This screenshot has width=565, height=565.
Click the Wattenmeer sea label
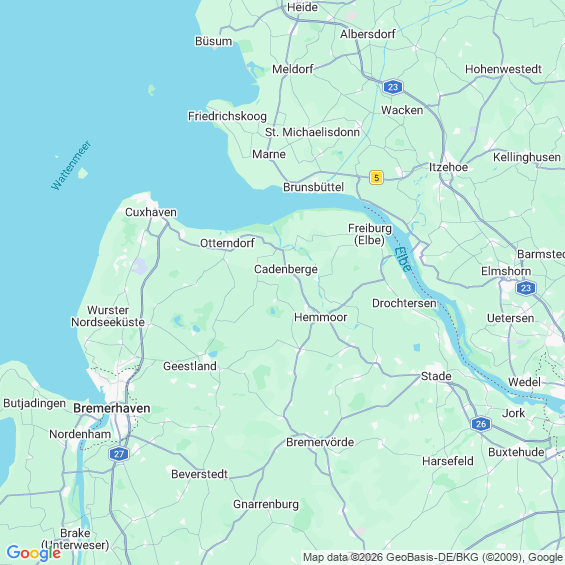[x=71, y=165]
